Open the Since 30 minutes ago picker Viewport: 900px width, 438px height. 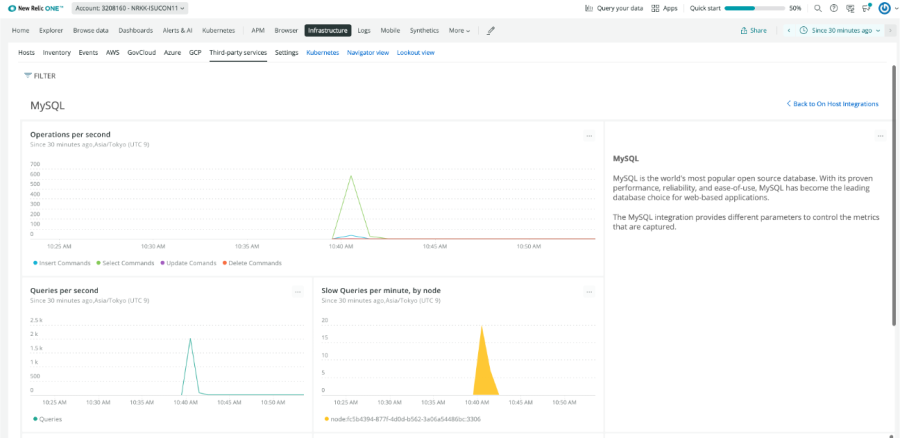point(840,30)
